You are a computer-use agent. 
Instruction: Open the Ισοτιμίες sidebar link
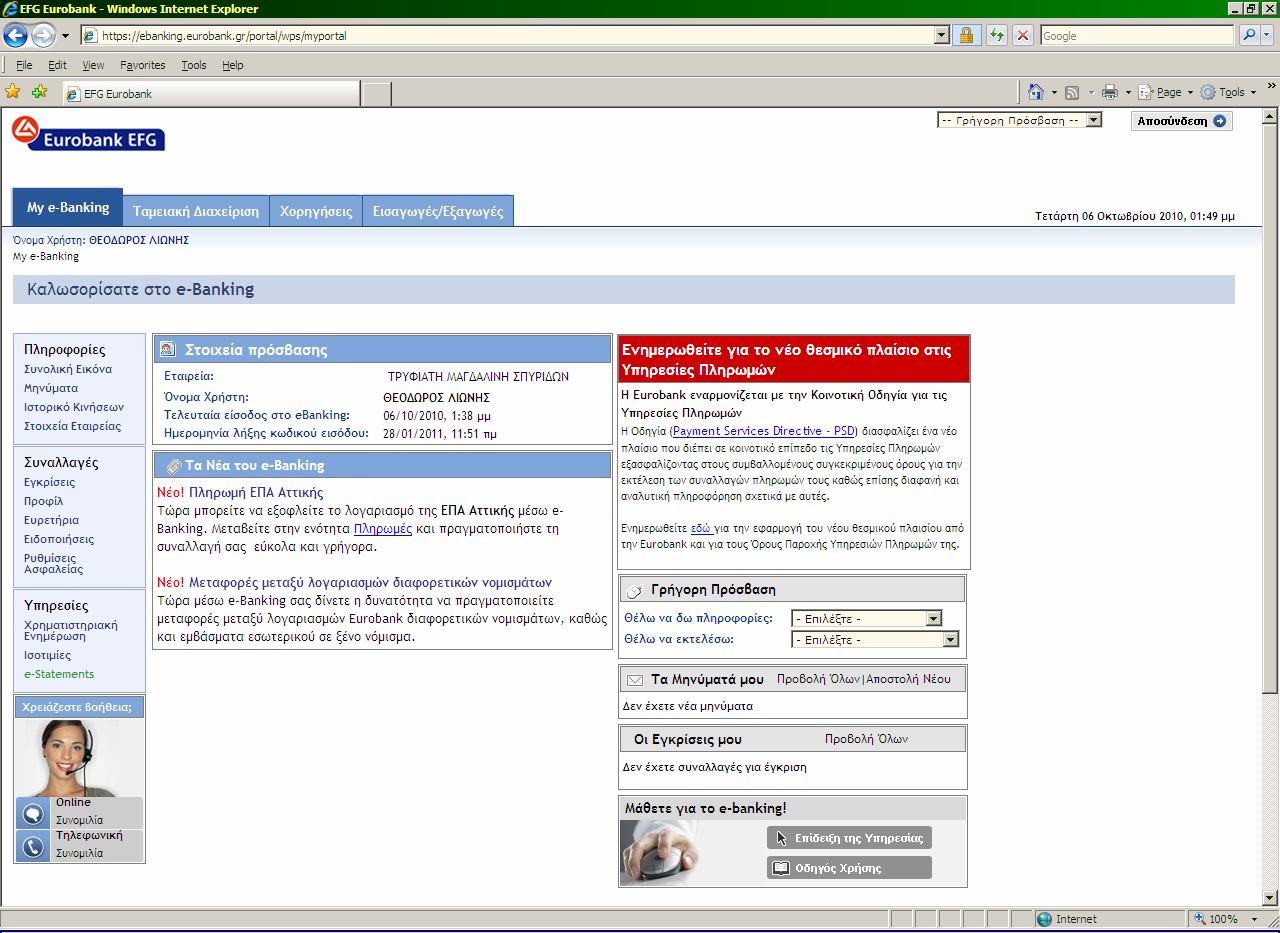click(x=48, y=655)
